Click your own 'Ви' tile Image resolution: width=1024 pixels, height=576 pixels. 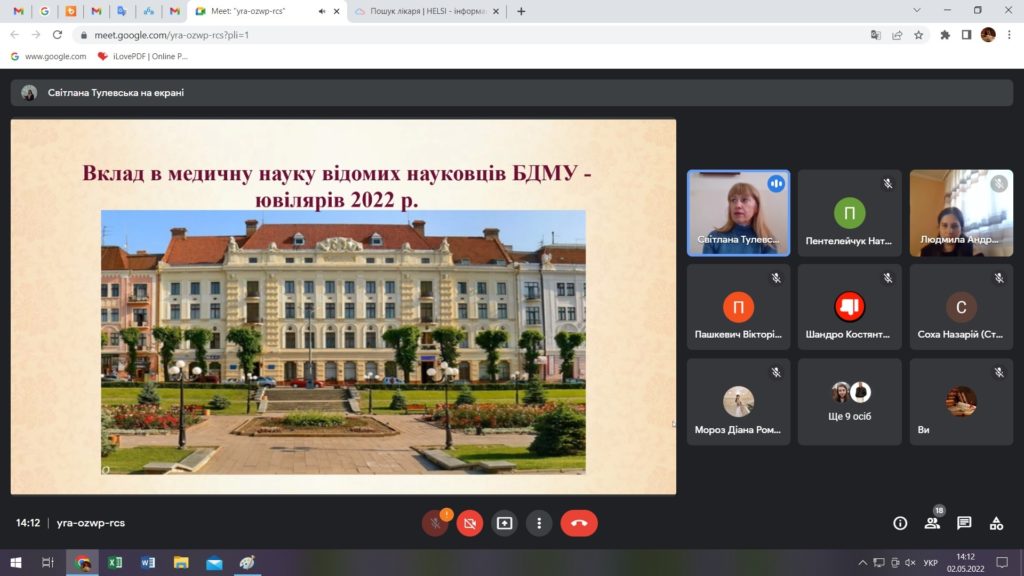961,402
